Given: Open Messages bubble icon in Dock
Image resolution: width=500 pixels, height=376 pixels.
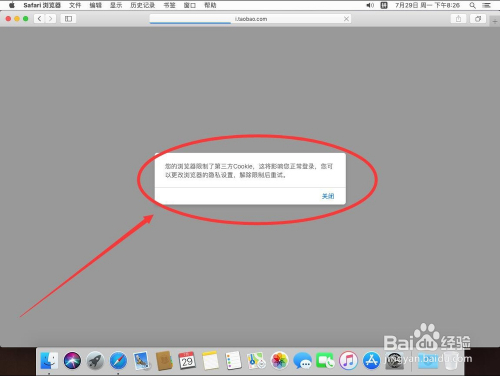Looking at the screenshot, I should click(302, 361).
